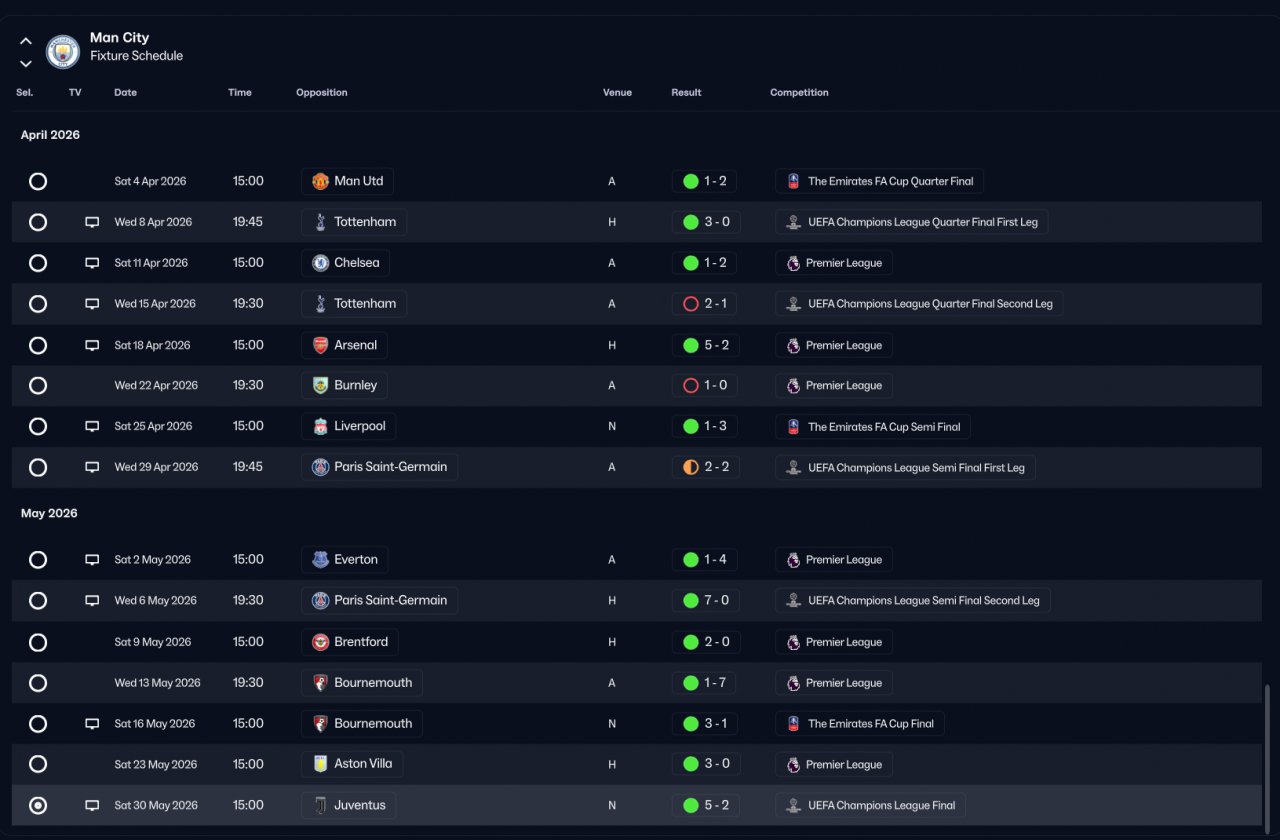Viewport: 1280px width, 840px height.
Task: Choose the Liverpool semi final row selector
Action: [38, 426]
